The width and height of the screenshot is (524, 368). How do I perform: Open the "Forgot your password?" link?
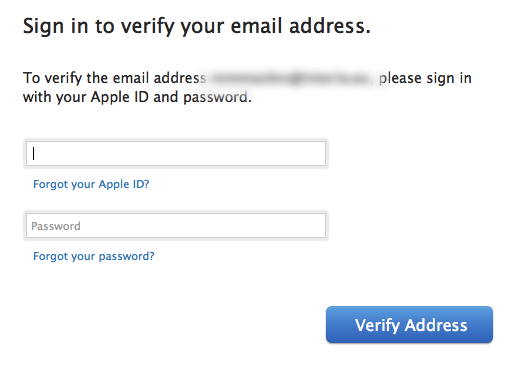tap(94, 256)
